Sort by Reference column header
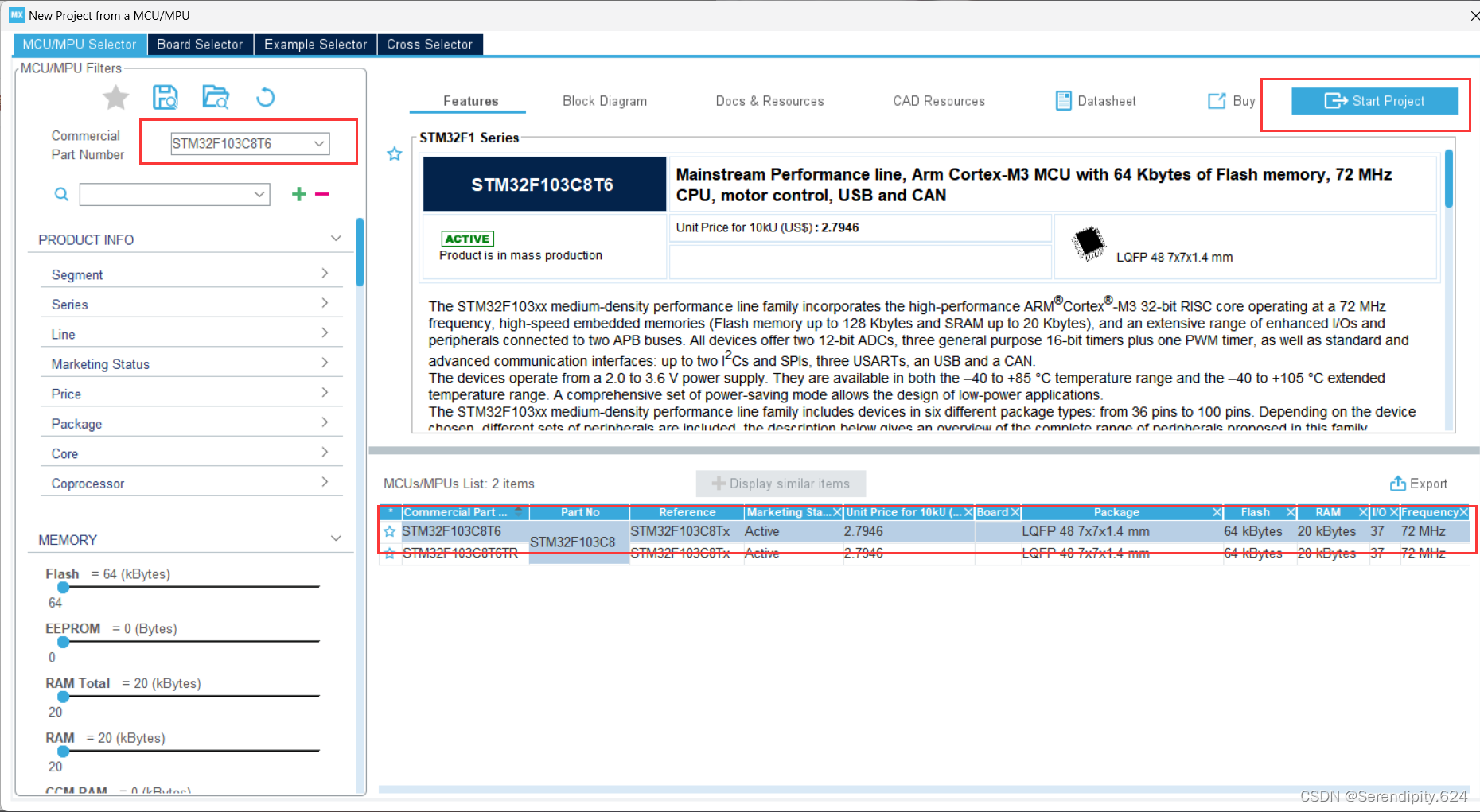Image resolution: width=1480 pixels, height=812 pixels. coord(687,512)
